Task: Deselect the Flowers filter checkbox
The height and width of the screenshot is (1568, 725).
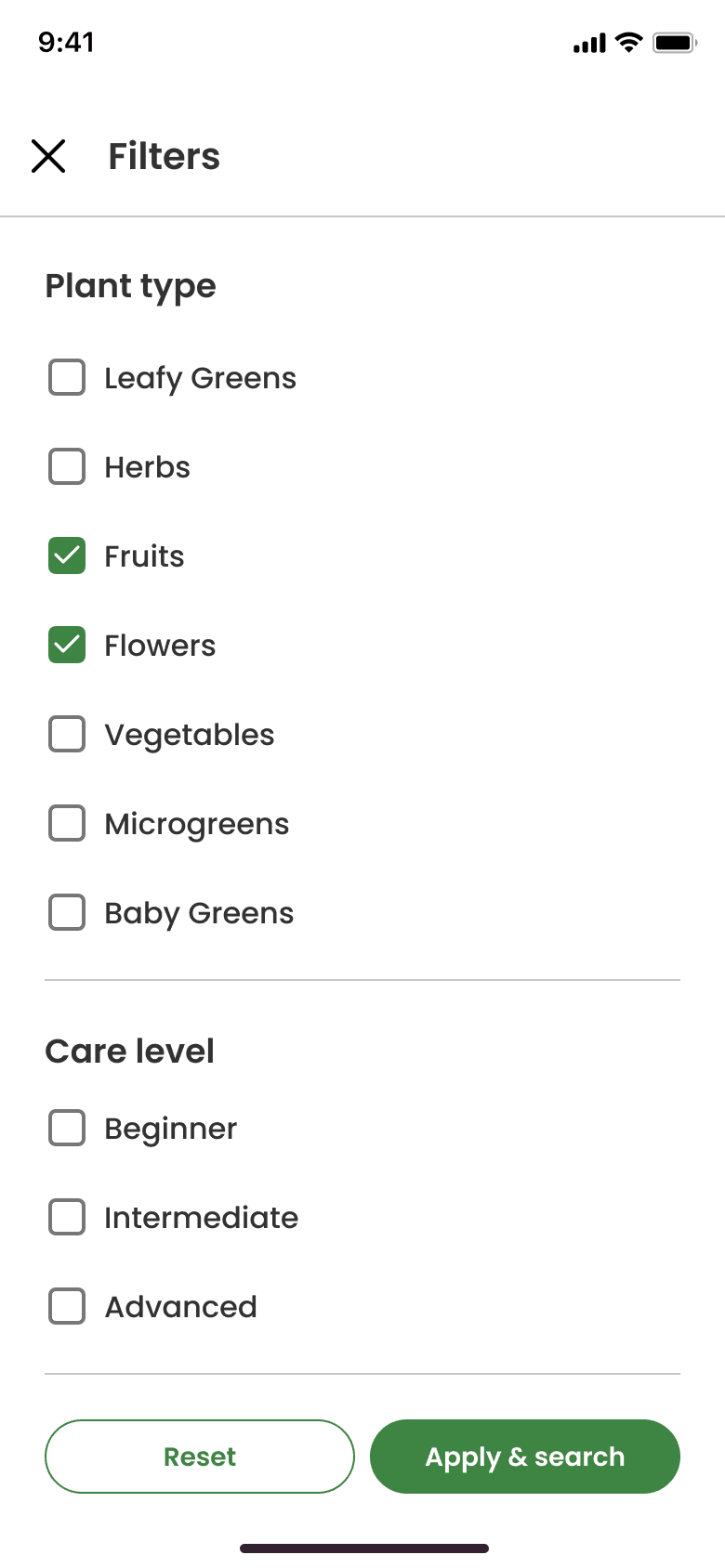Action: click(67, 646)
